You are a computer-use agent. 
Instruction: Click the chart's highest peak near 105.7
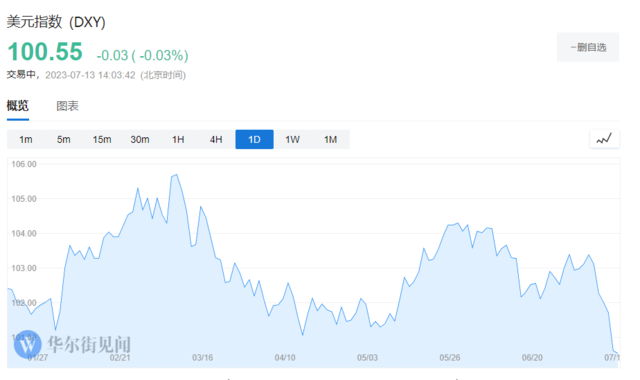coord(176,175)
